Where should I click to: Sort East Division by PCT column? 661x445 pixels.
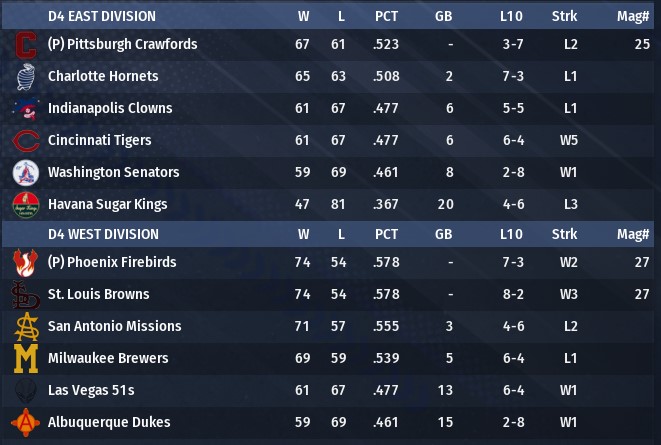click(x=386, y=16)
